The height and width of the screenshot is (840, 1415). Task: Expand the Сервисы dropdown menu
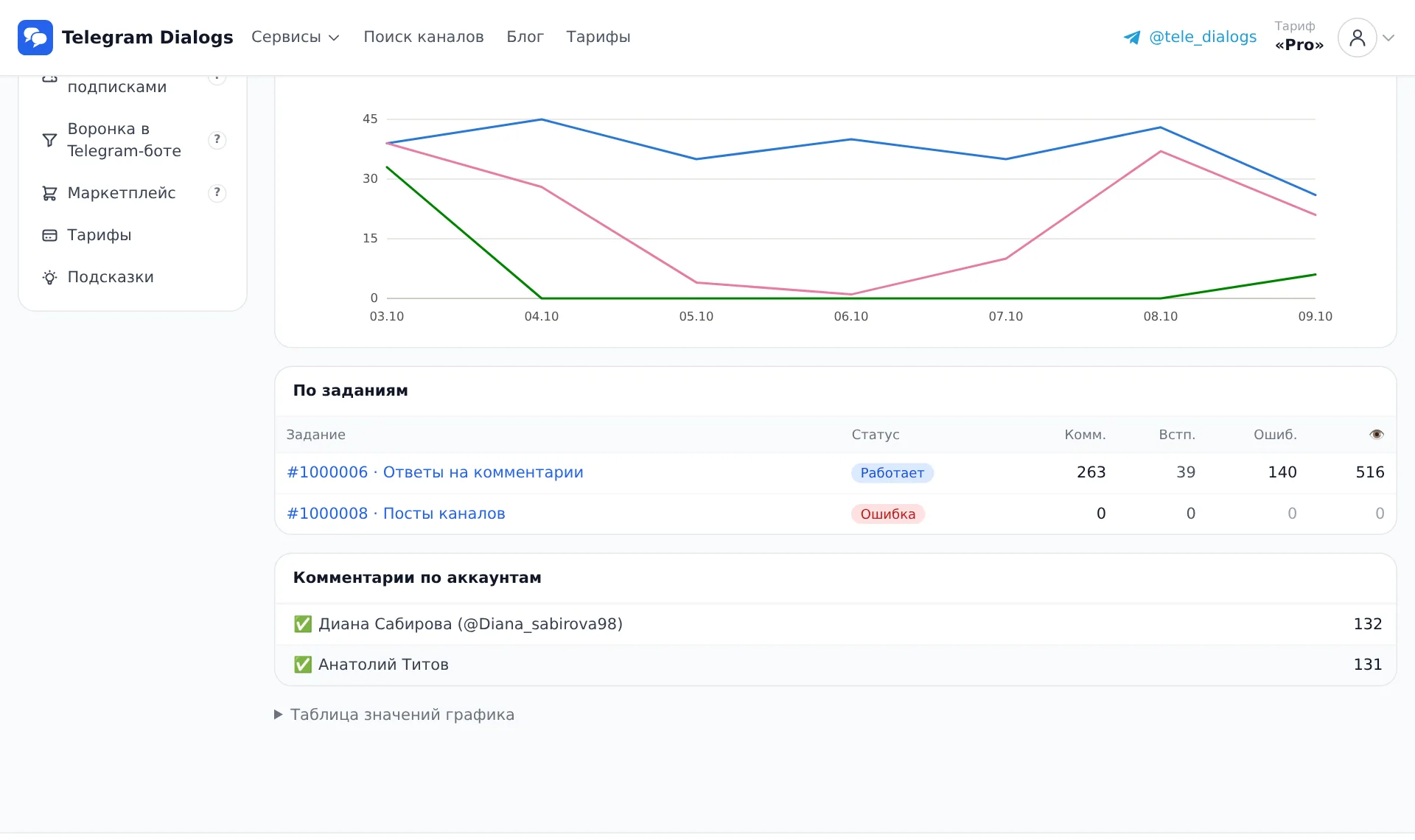click(295, 37)
